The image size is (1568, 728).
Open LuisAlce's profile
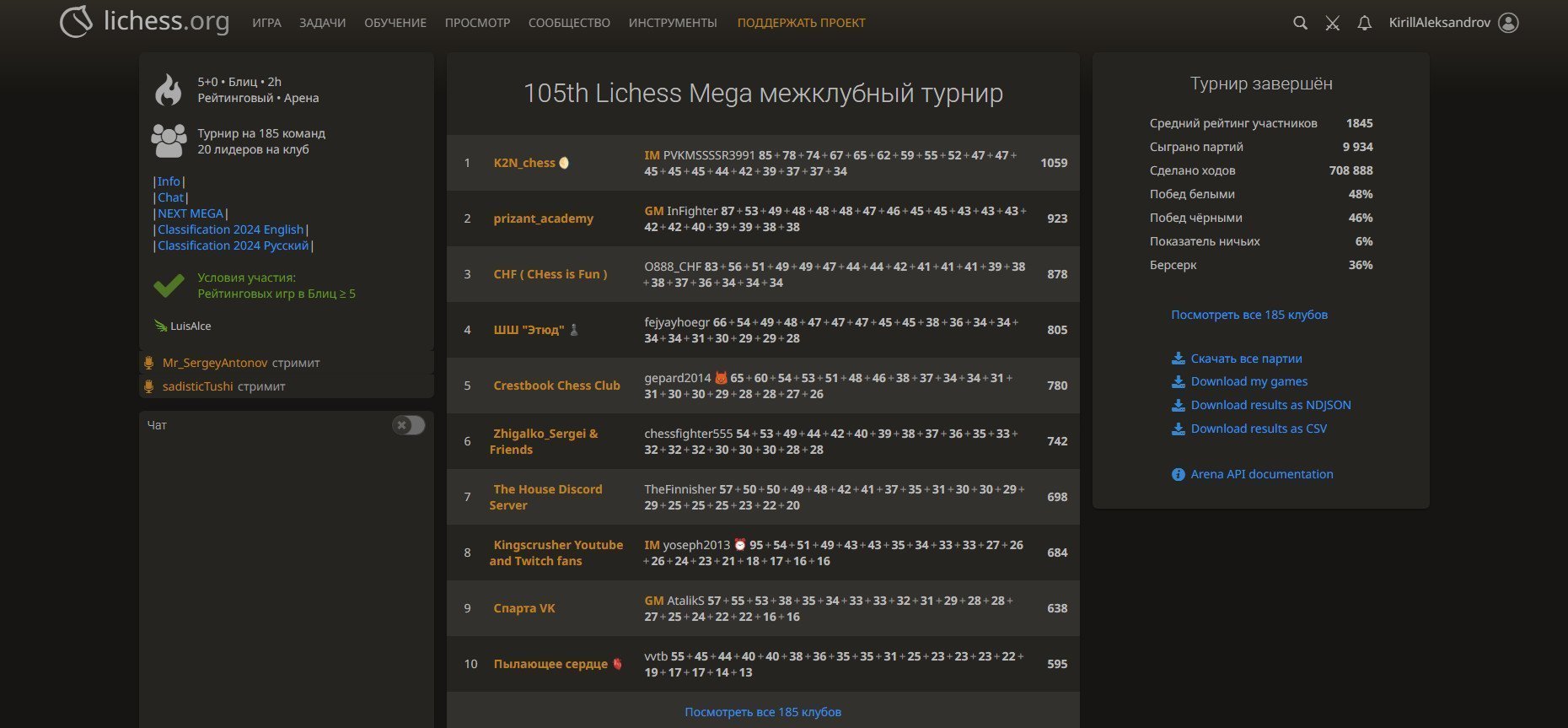click(191, 326)
